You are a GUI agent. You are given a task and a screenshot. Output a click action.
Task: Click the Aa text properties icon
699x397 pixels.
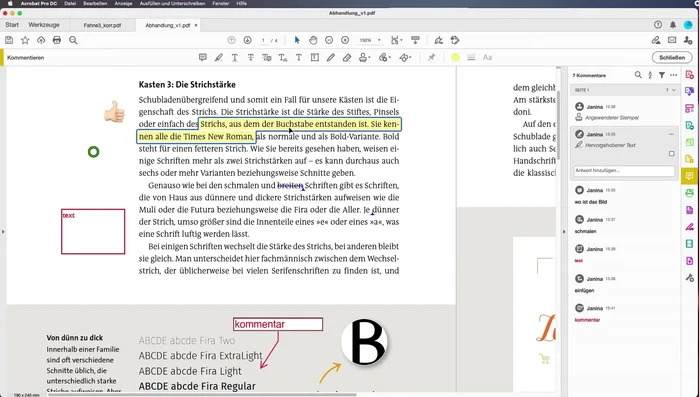click(487, 57)
